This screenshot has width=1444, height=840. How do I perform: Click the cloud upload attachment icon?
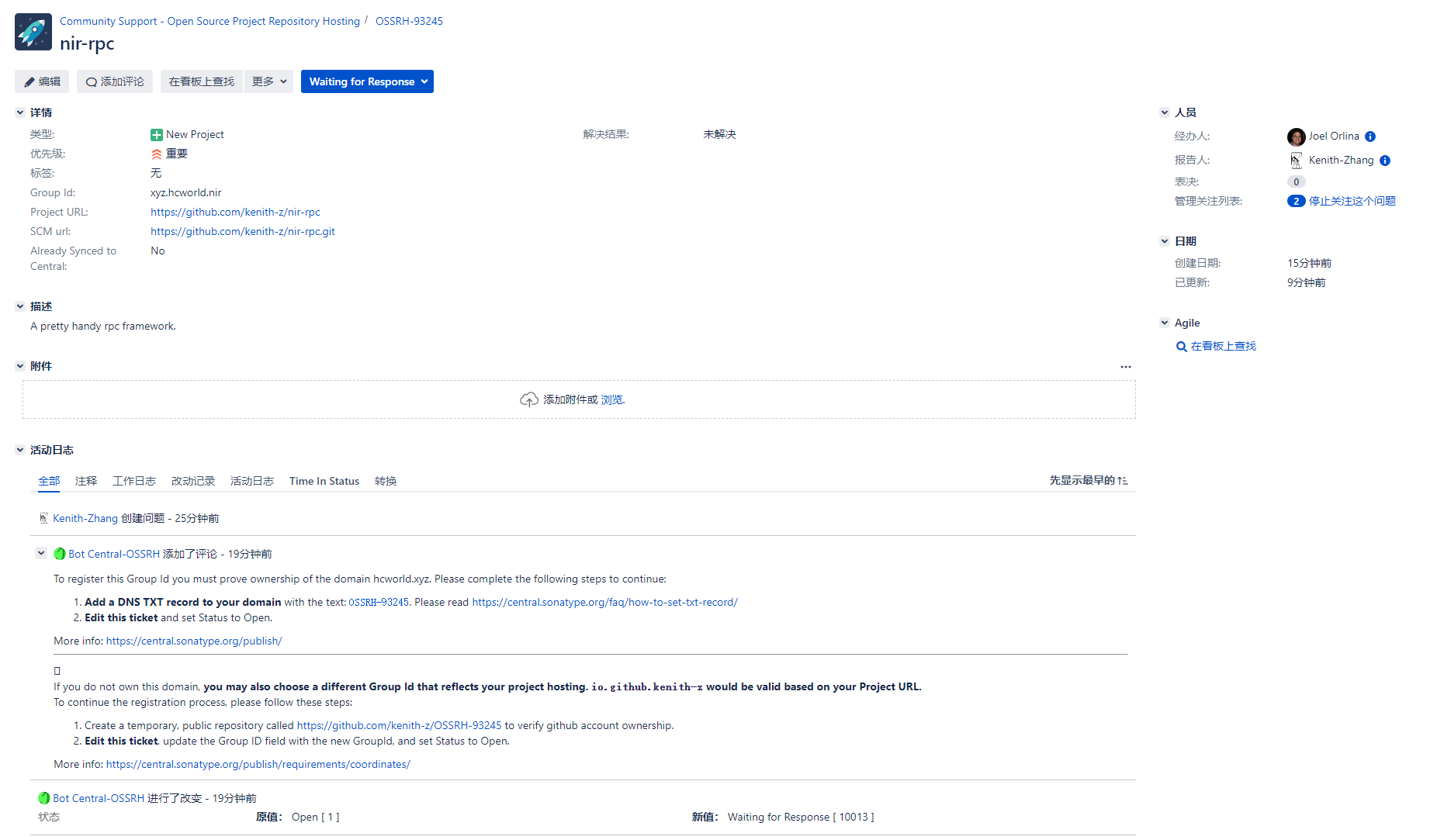tap(528, 399)
